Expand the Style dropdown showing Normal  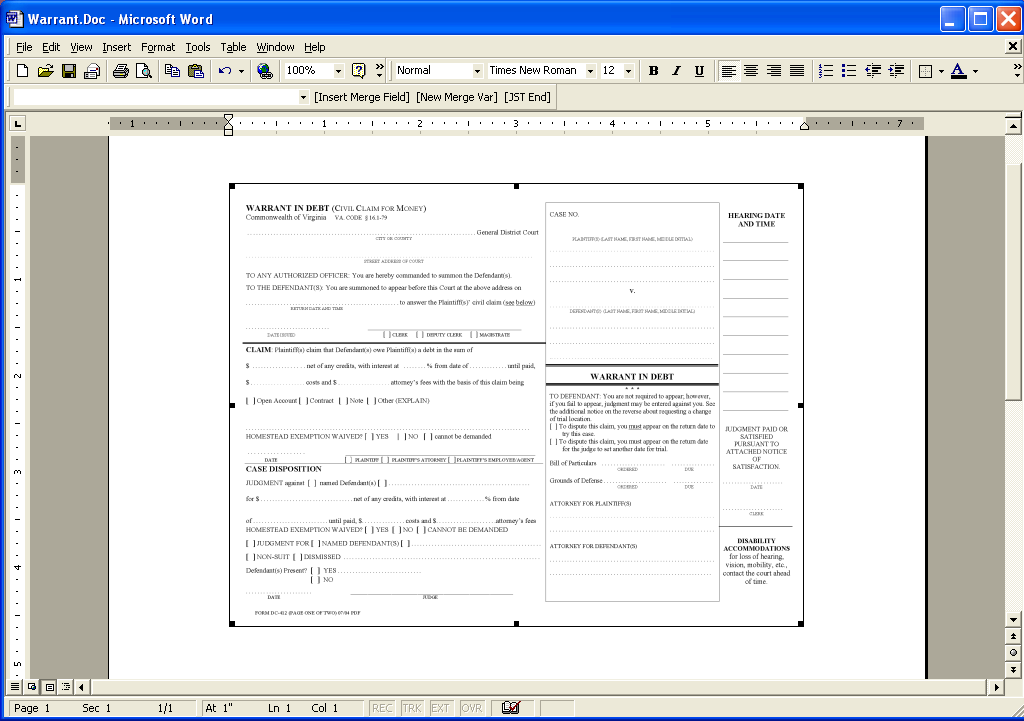tap(476, 71)
